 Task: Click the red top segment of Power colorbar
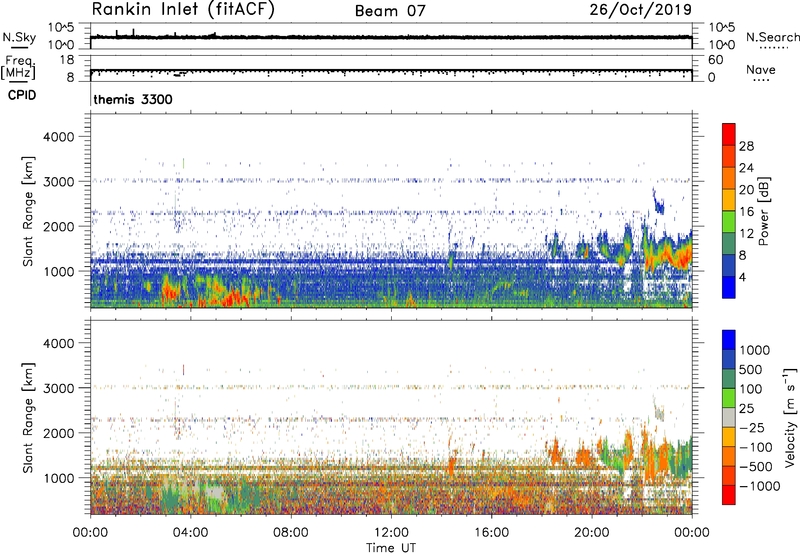pos(729,134)
